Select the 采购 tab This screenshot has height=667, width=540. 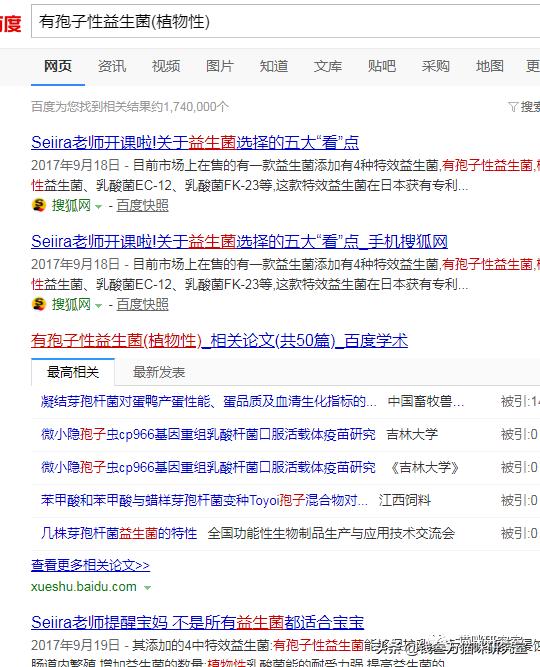click(x=436, y=66)
